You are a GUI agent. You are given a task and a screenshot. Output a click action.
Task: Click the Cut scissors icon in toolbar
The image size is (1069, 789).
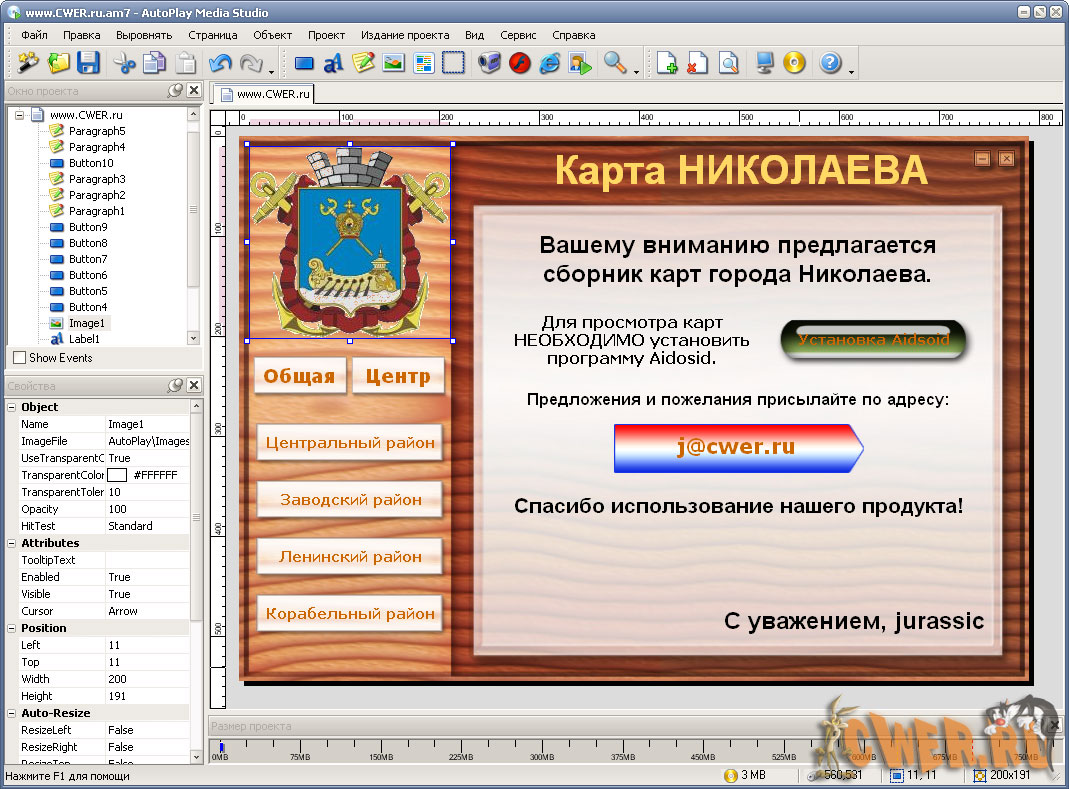pos(124,63)
